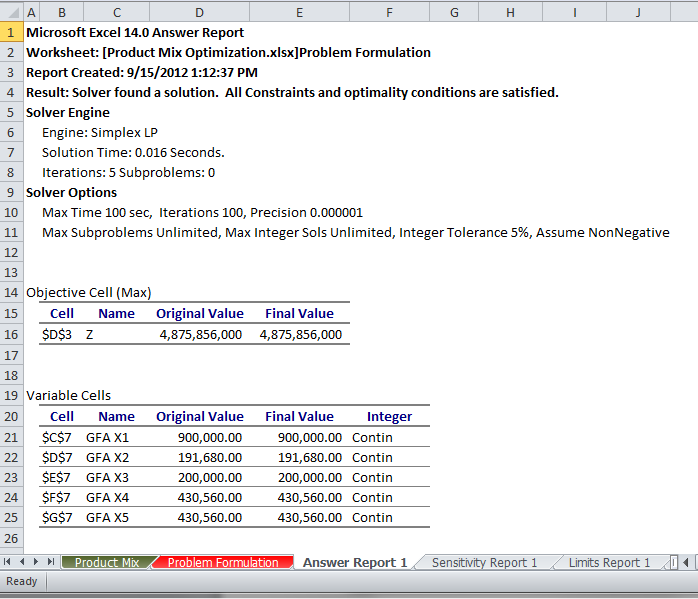Select cell containing $D$3 reference
This screenshot has width=698, height=599.
click(x=57, y=335)
